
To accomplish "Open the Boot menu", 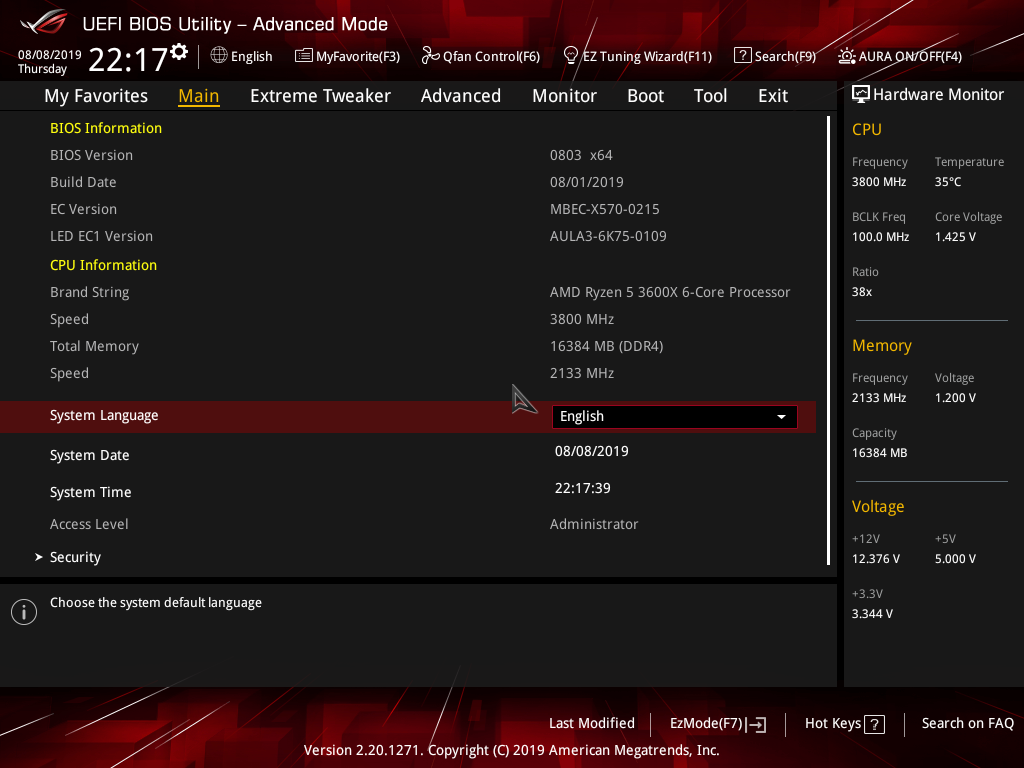I will click(645, 95).
